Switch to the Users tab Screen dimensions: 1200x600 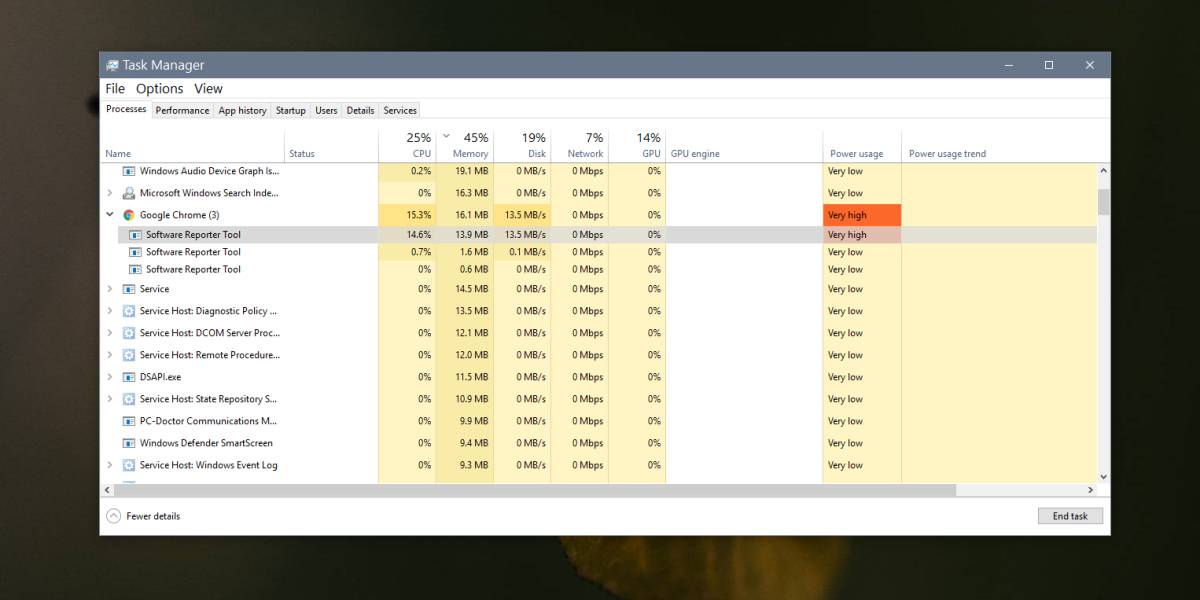326,110
